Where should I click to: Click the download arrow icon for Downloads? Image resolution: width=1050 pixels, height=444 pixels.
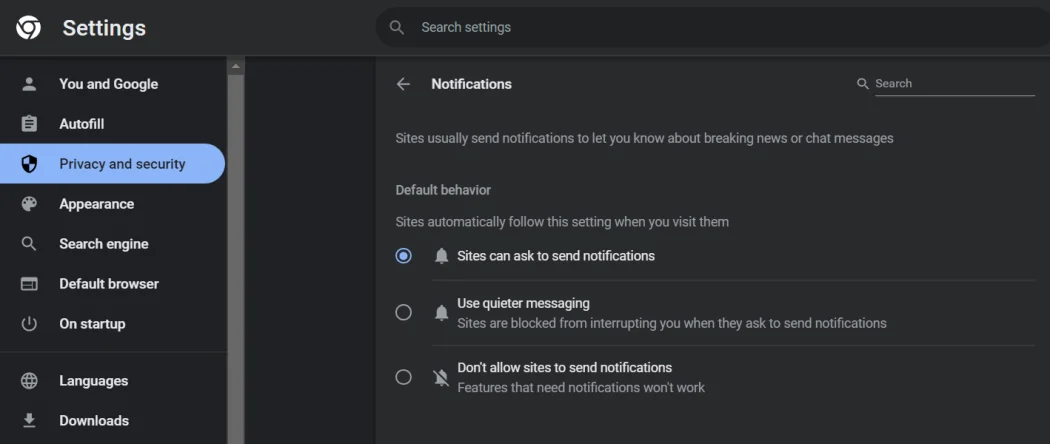29,421
